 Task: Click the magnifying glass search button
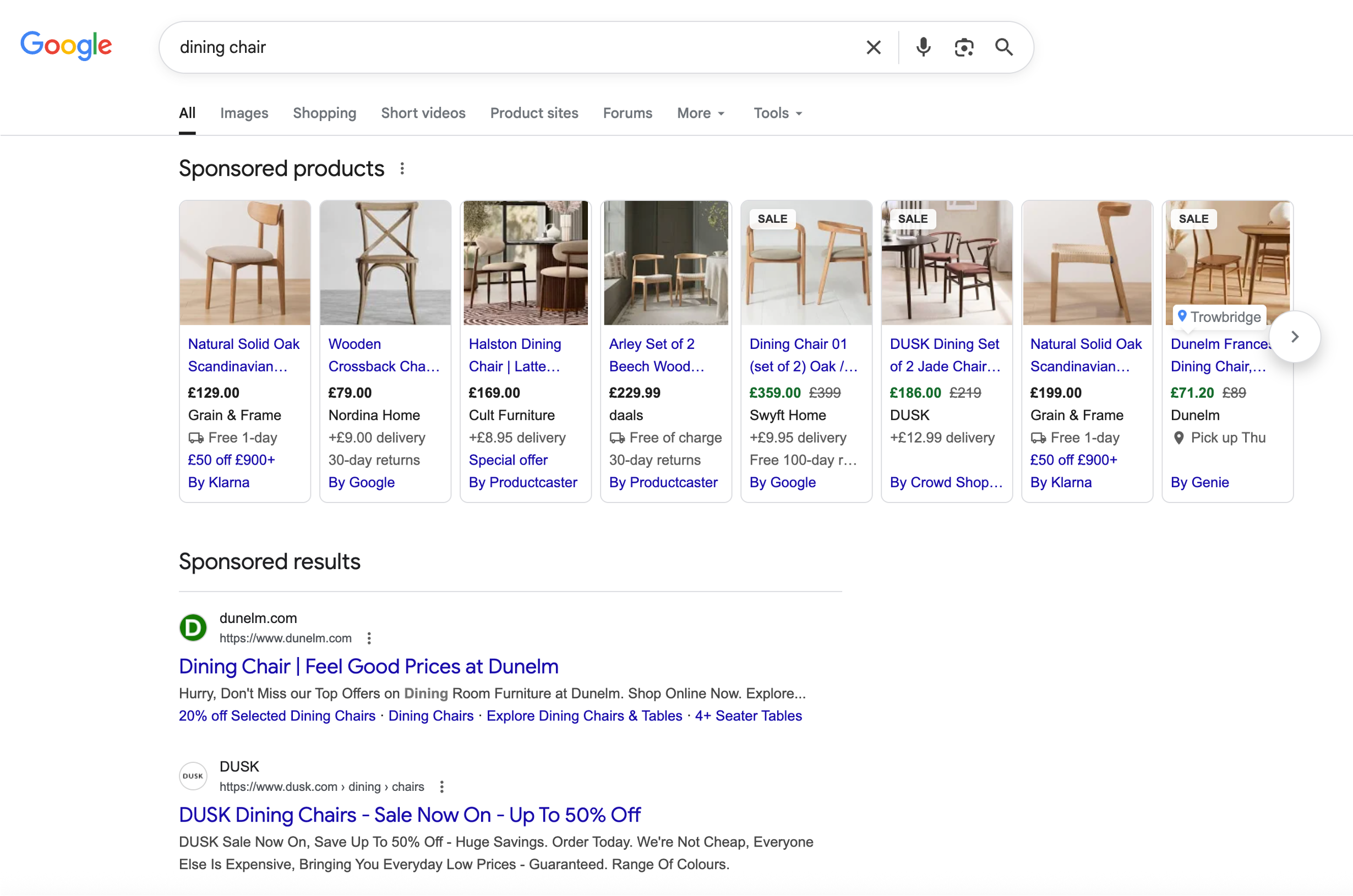(1003, 47)
